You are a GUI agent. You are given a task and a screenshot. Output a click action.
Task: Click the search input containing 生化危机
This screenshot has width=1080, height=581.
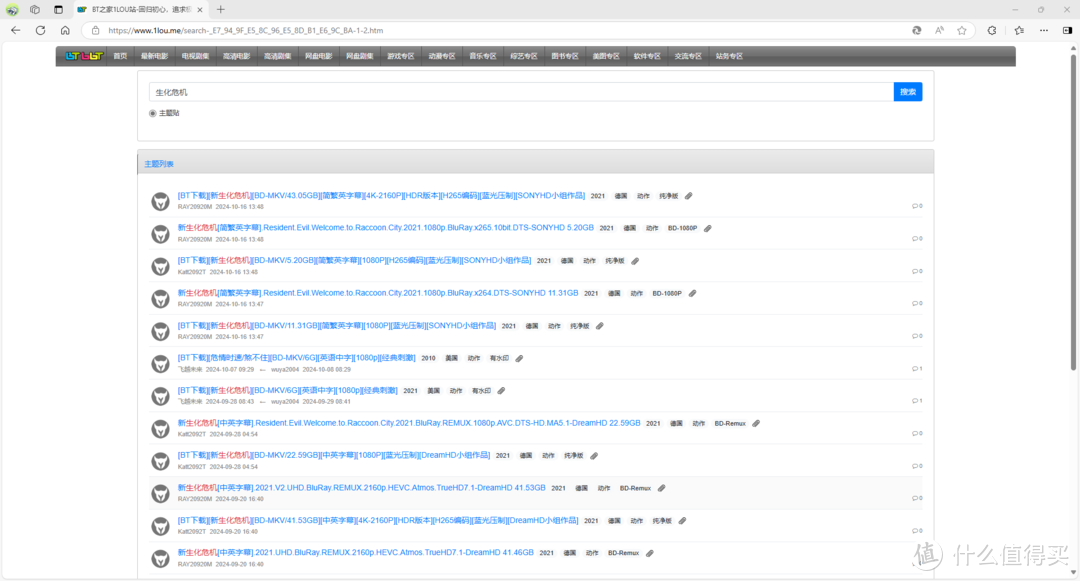[x=520, y=92]
